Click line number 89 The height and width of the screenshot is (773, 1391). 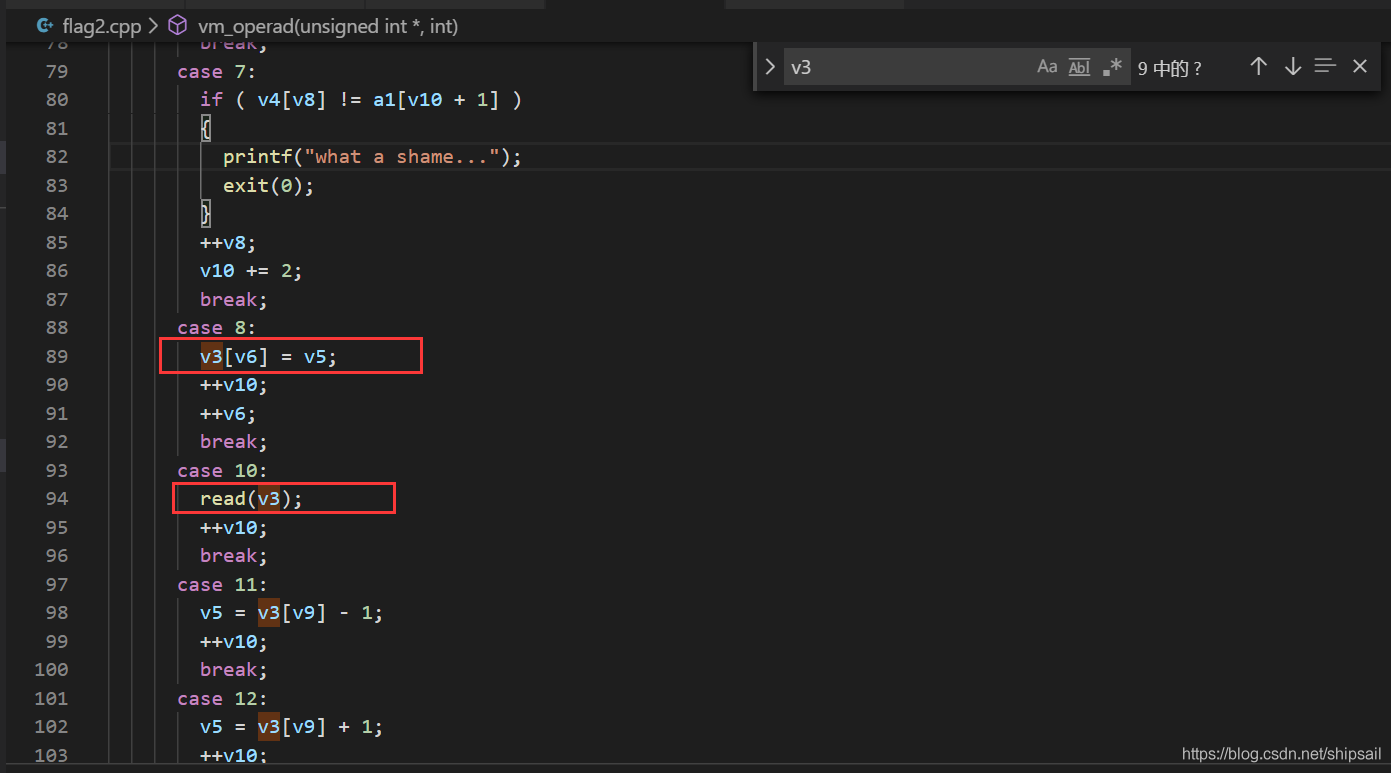click(57, 356)
